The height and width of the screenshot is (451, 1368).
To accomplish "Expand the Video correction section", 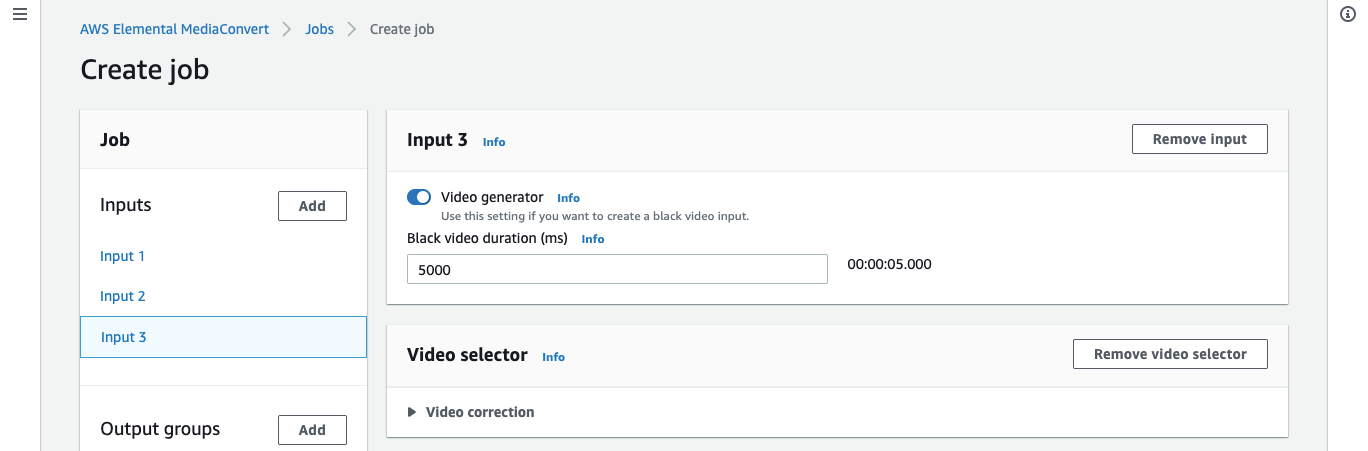I will pos(471,412).
